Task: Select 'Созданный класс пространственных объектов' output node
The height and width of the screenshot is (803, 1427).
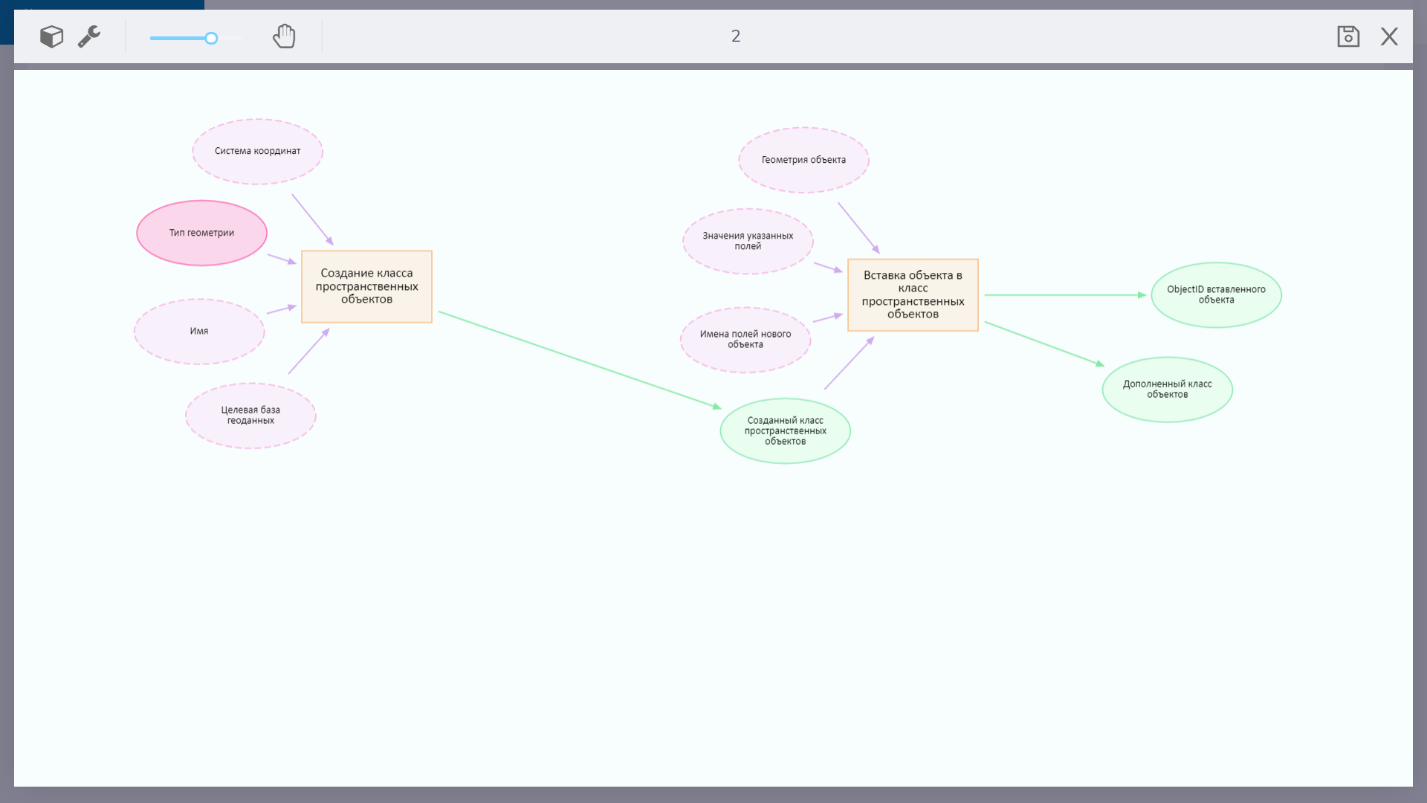Action: [x=785, y=431]
